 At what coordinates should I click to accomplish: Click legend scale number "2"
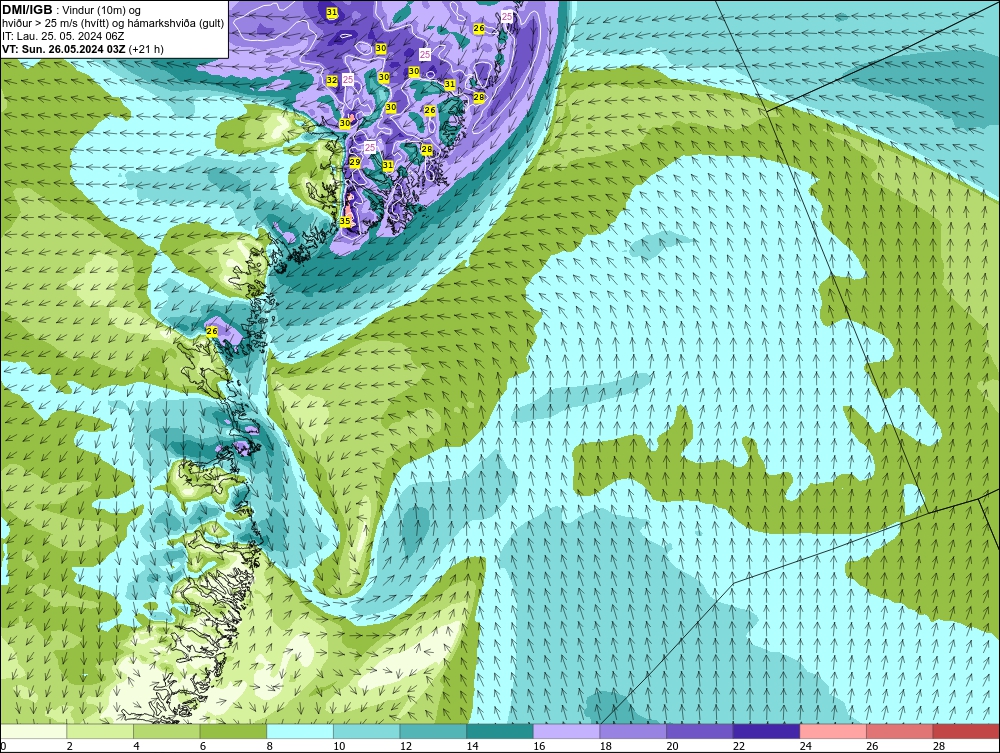pyautogui.click(x=70, y=746)
